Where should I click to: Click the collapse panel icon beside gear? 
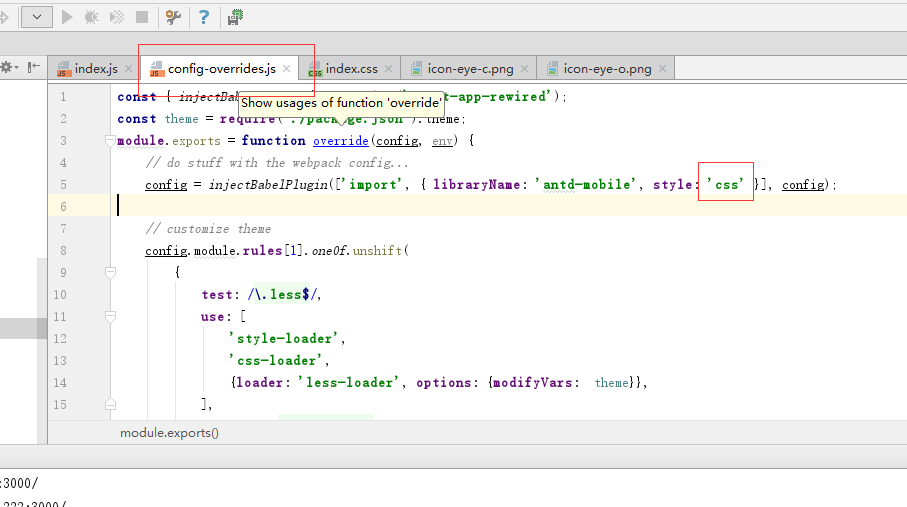coord(34,67)
